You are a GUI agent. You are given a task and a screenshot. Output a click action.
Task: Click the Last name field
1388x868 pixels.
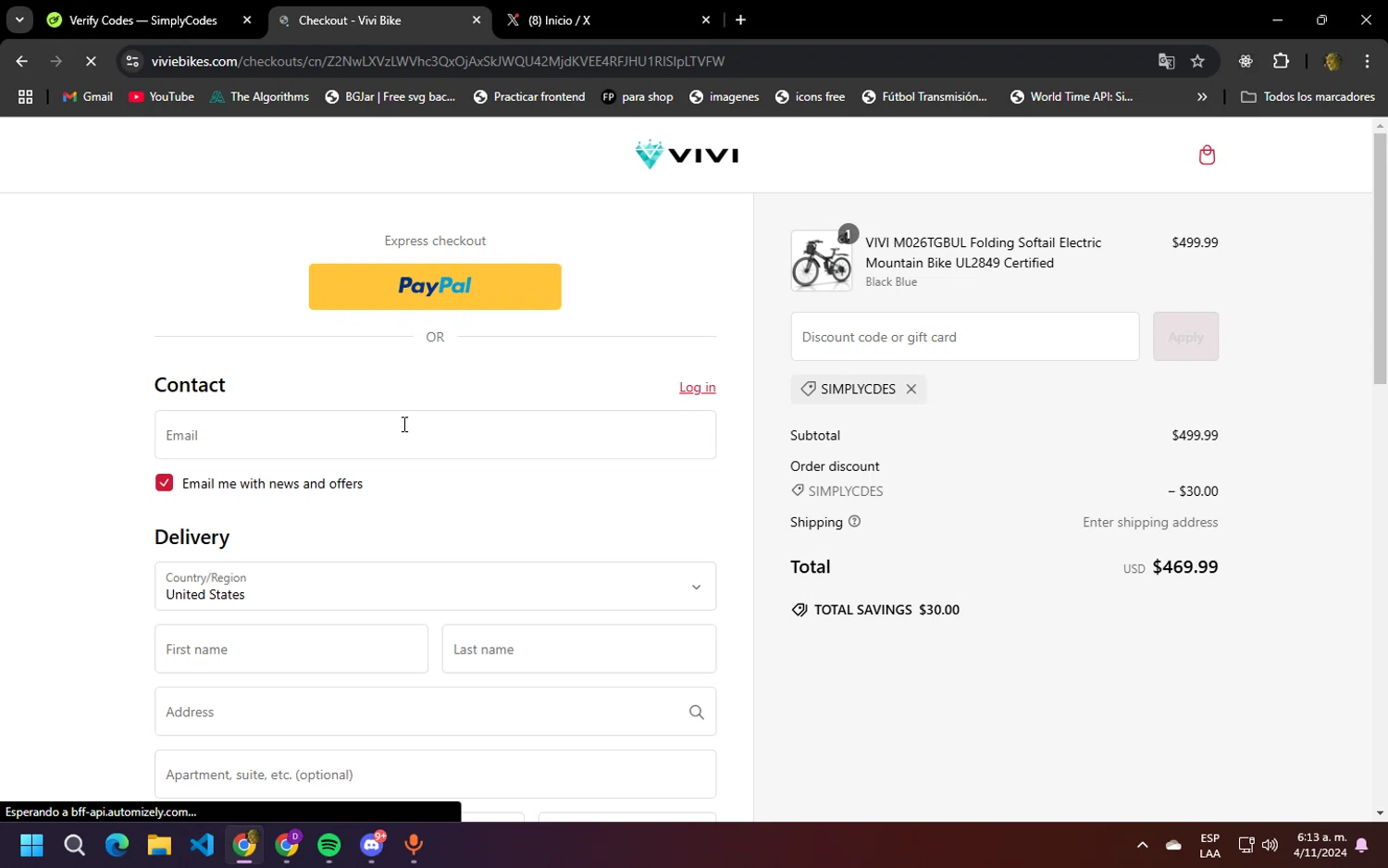[579, 649]
